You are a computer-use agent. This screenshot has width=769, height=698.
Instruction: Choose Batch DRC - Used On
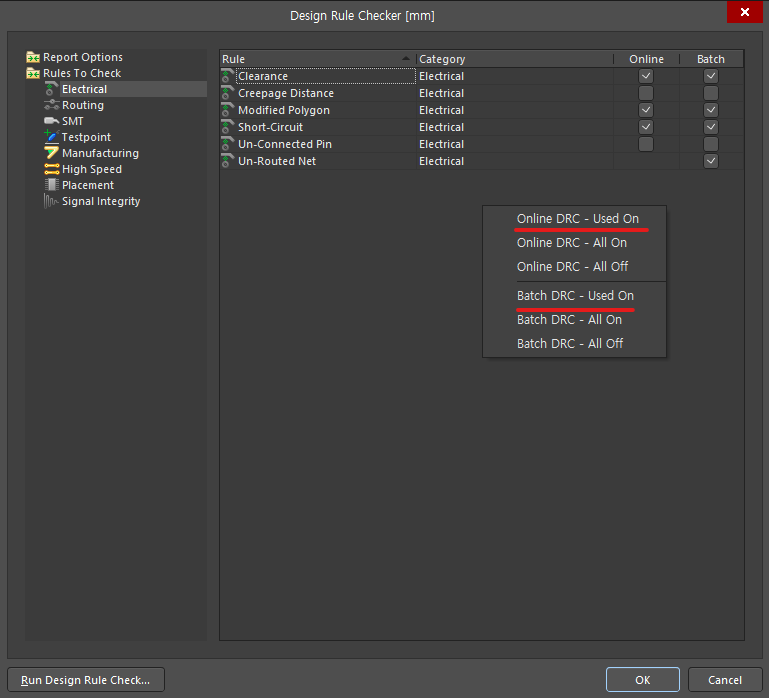click(574, 296)
